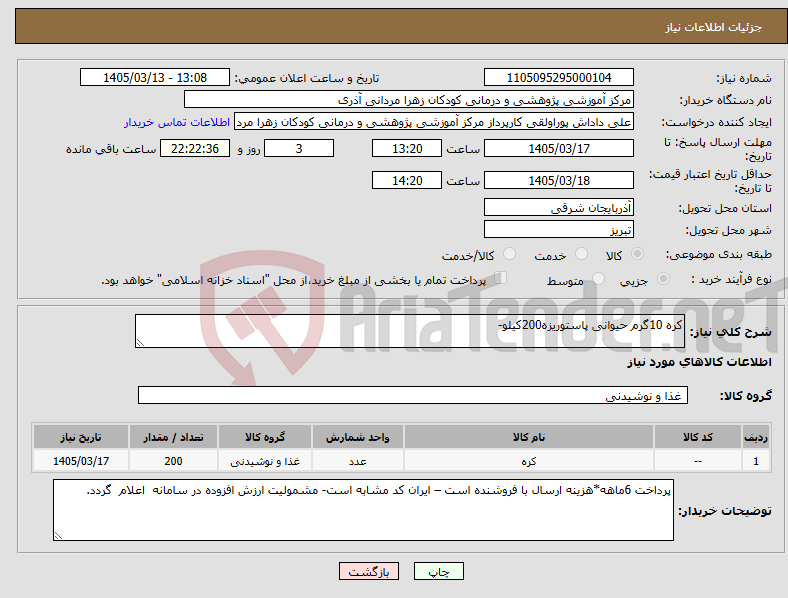Viewport: 788px width, 598px height.
Task: Click the تاریخ نیاز column header
Action: (81, 437)
